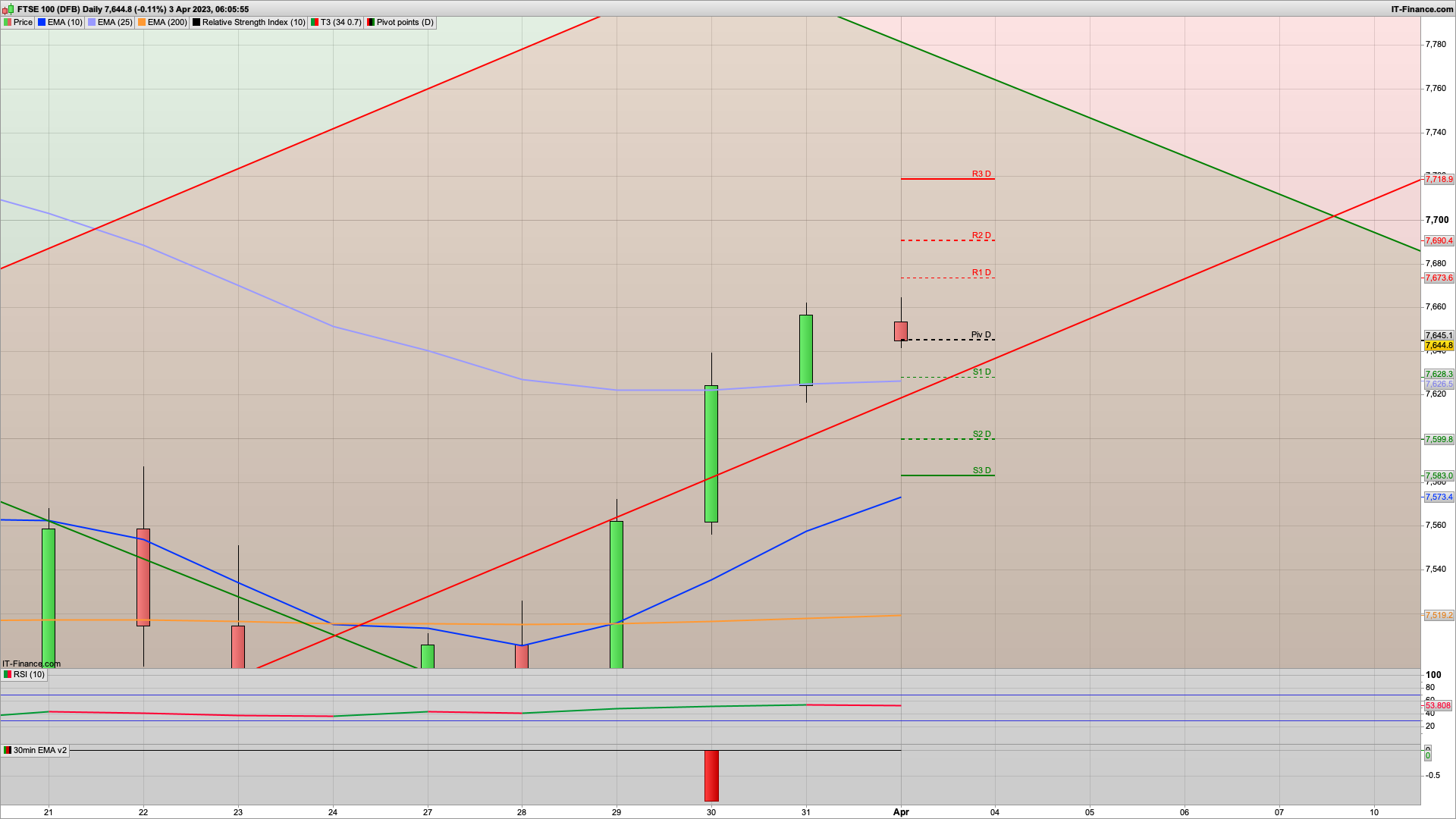1456x819 pixels.
Task: Click the yellow current price tag 7,644.8
Action: [1439, 346]
